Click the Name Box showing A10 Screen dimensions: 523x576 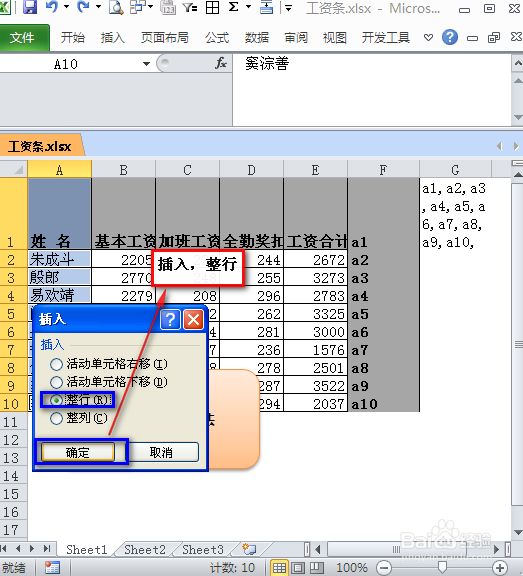point(66,64)
